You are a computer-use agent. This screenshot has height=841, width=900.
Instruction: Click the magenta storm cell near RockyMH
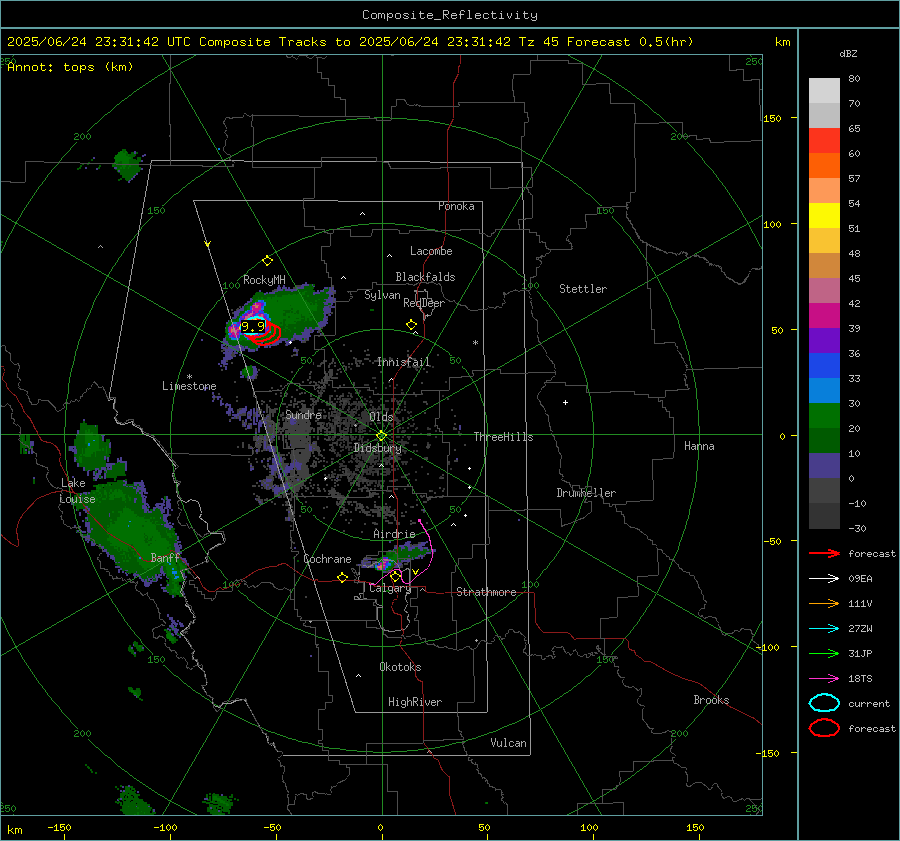[255, 310]
